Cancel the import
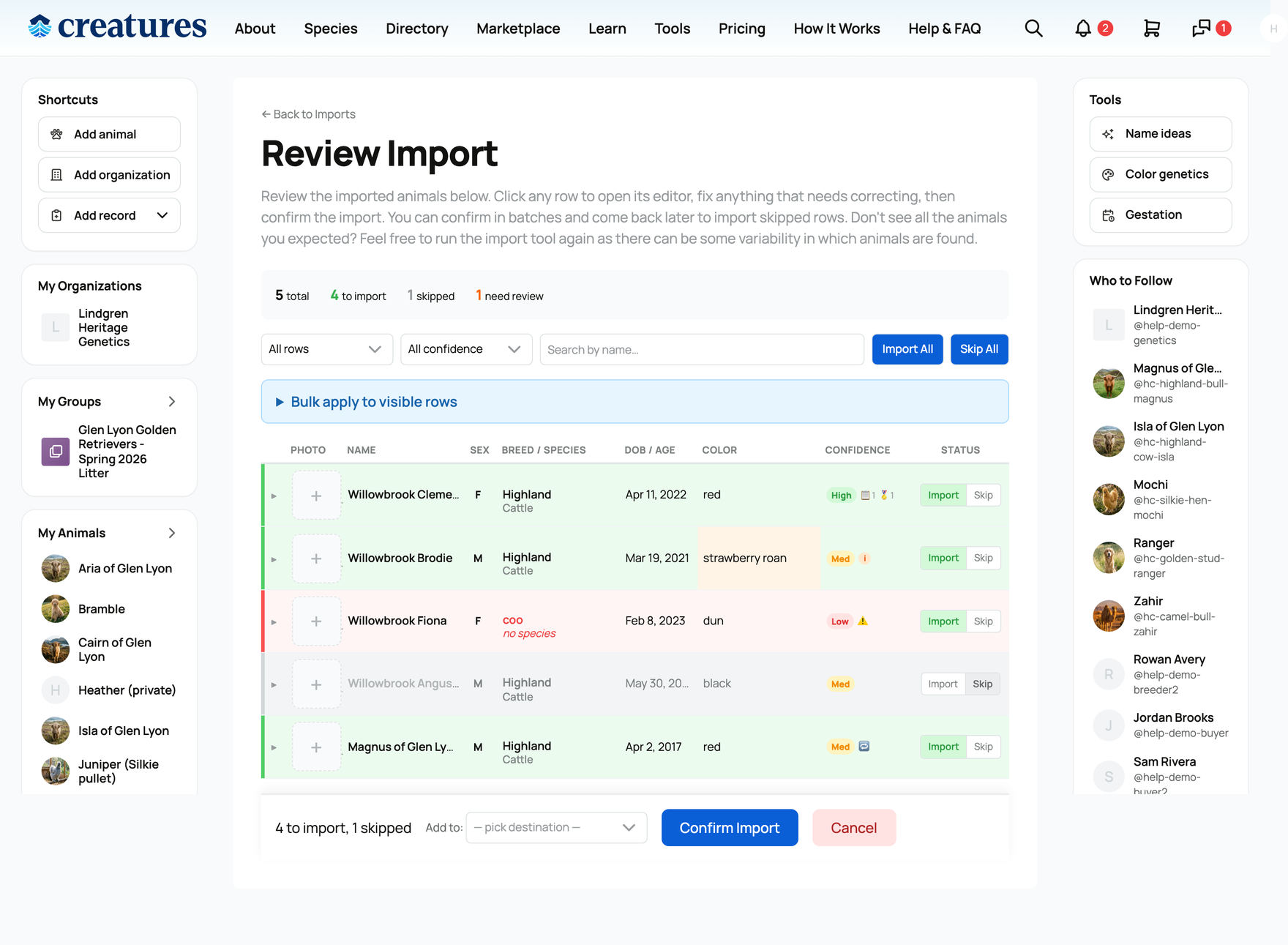Viewport: 1288px width, 945px height. pyautogui.click(x=853, y=828)
